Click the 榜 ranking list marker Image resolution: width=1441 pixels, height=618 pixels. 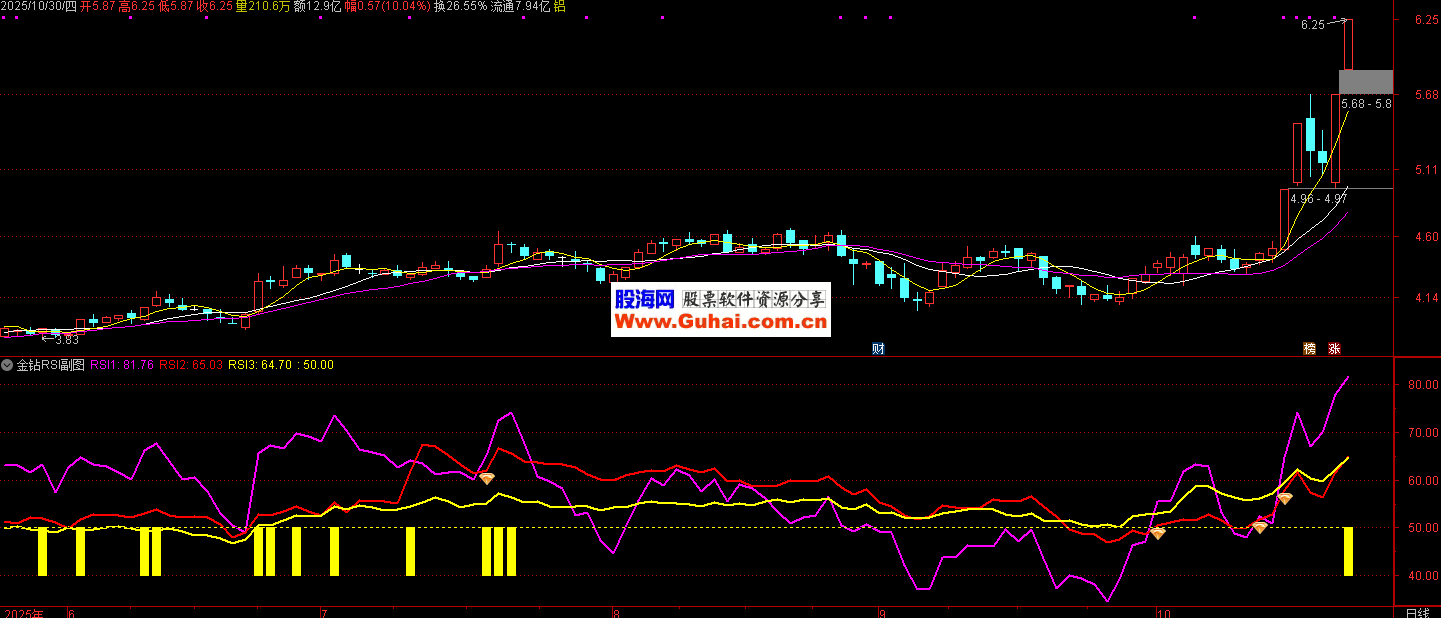[1309, 349]
